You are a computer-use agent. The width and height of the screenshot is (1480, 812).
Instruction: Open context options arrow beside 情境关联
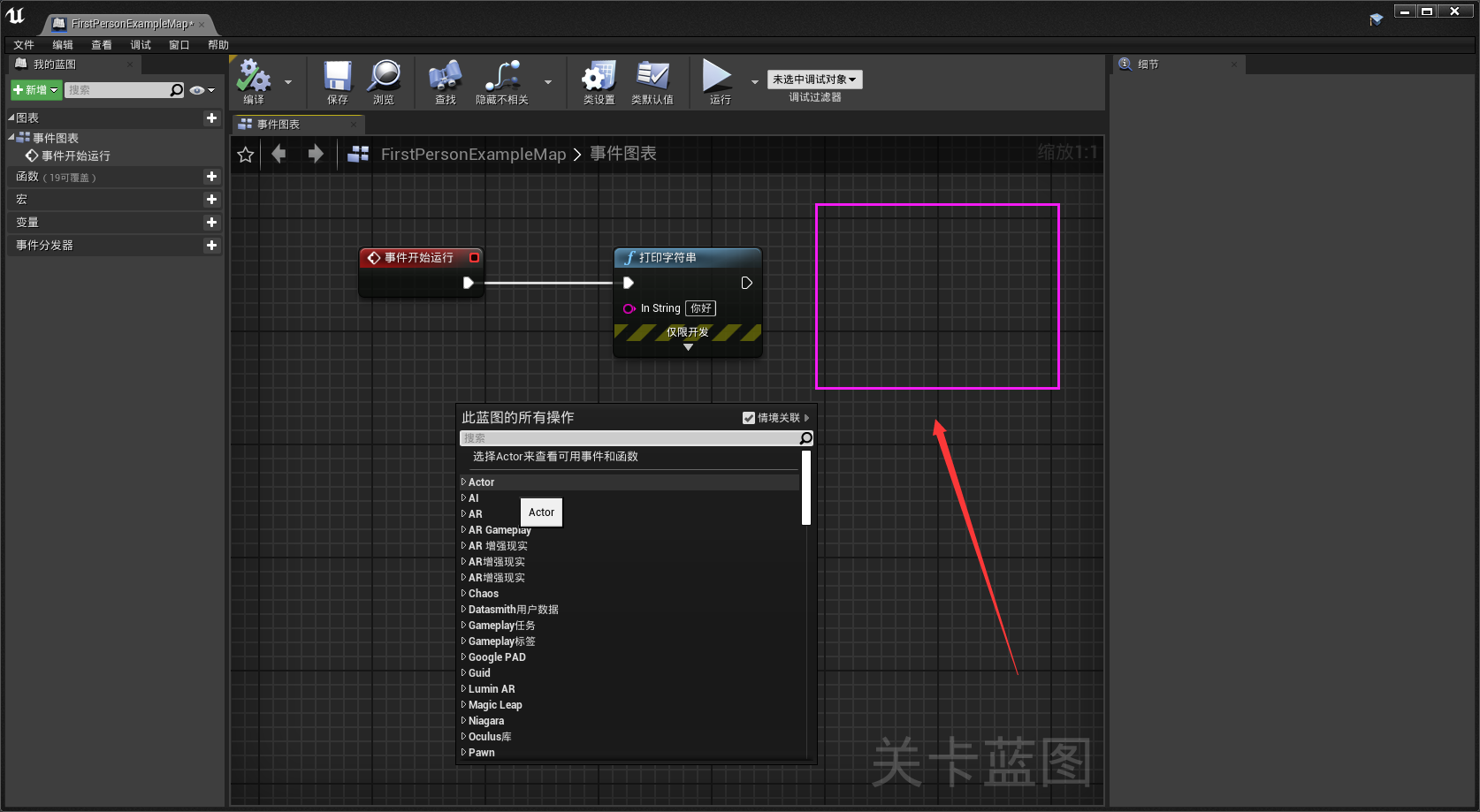tap(806, 418)
